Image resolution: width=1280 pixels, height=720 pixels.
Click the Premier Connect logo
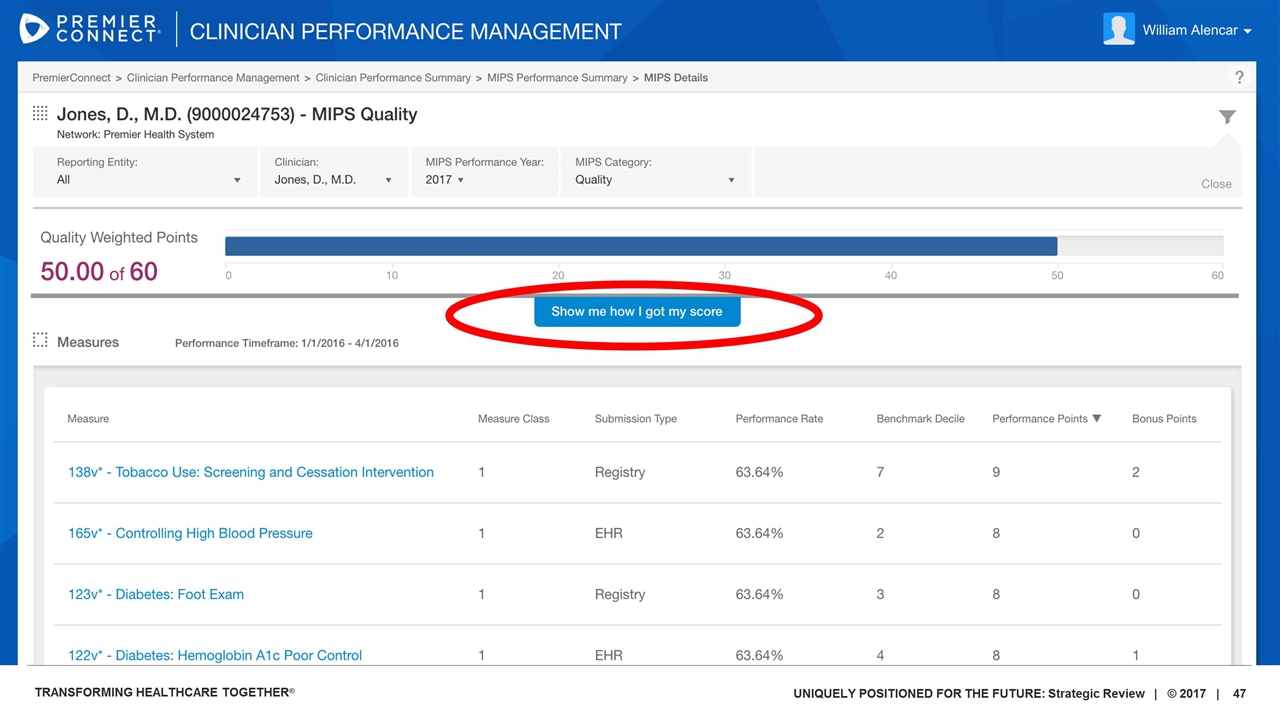(x=90, y=29)
